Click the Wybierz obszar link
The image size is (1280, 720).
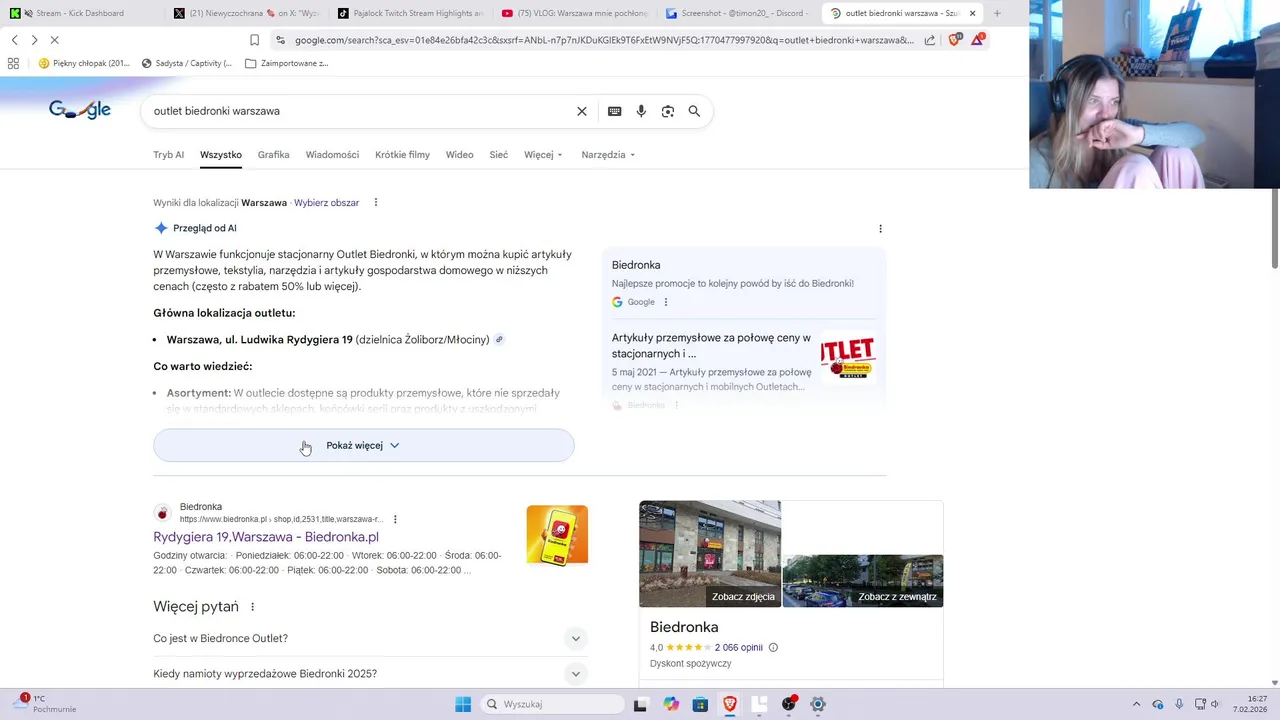click(326, 202)
